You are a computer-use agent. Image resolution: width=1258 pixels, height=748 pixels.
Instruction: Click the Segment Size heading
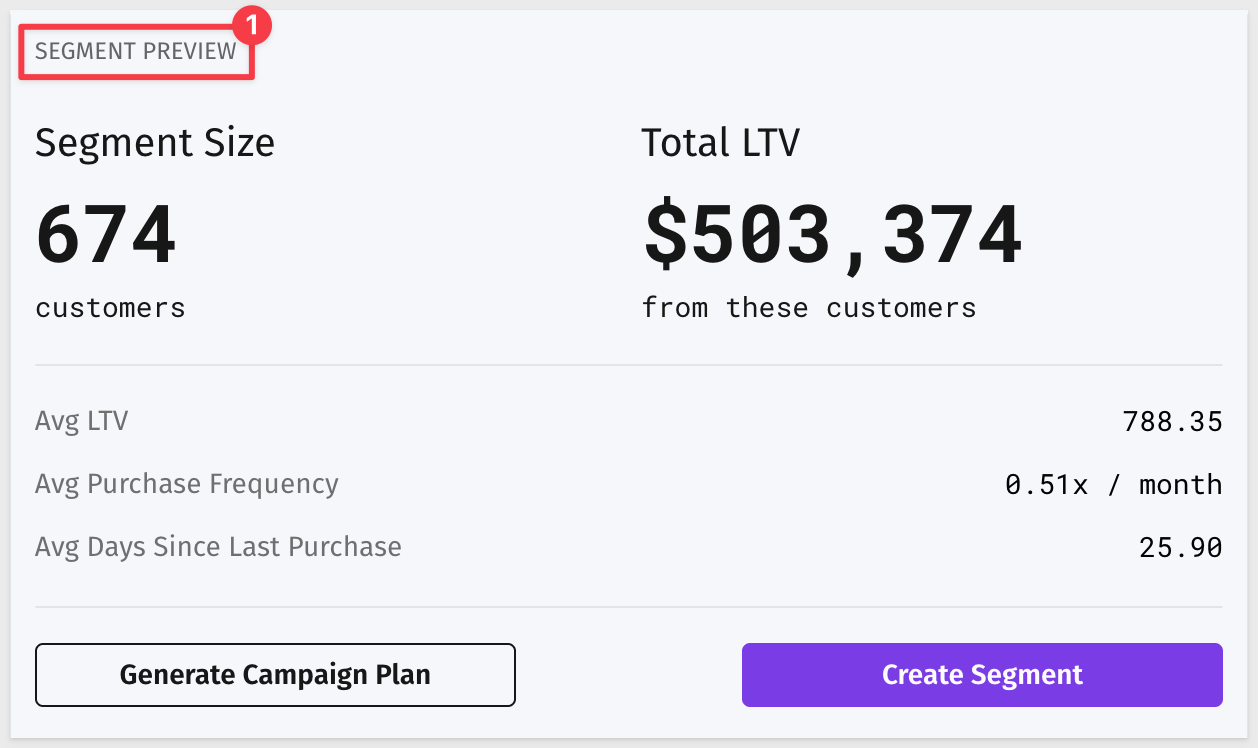pos(155,143)
